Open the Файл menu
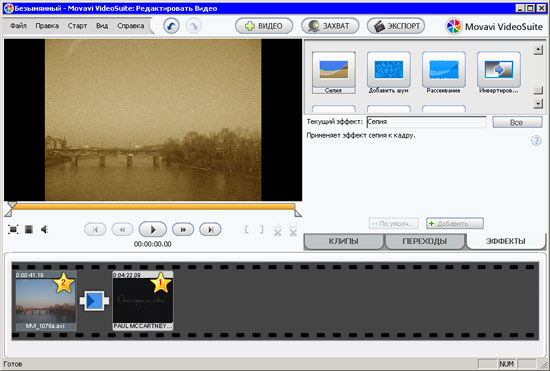This screenshot has width=550, height=371. [19, 26]
